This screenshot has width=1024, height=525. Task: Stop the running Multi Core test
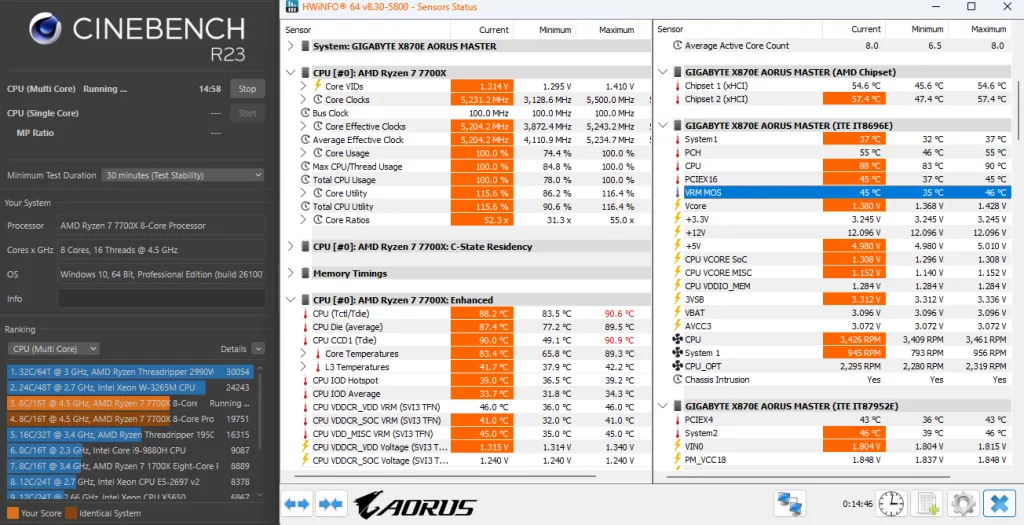click(x=247, y=89)
